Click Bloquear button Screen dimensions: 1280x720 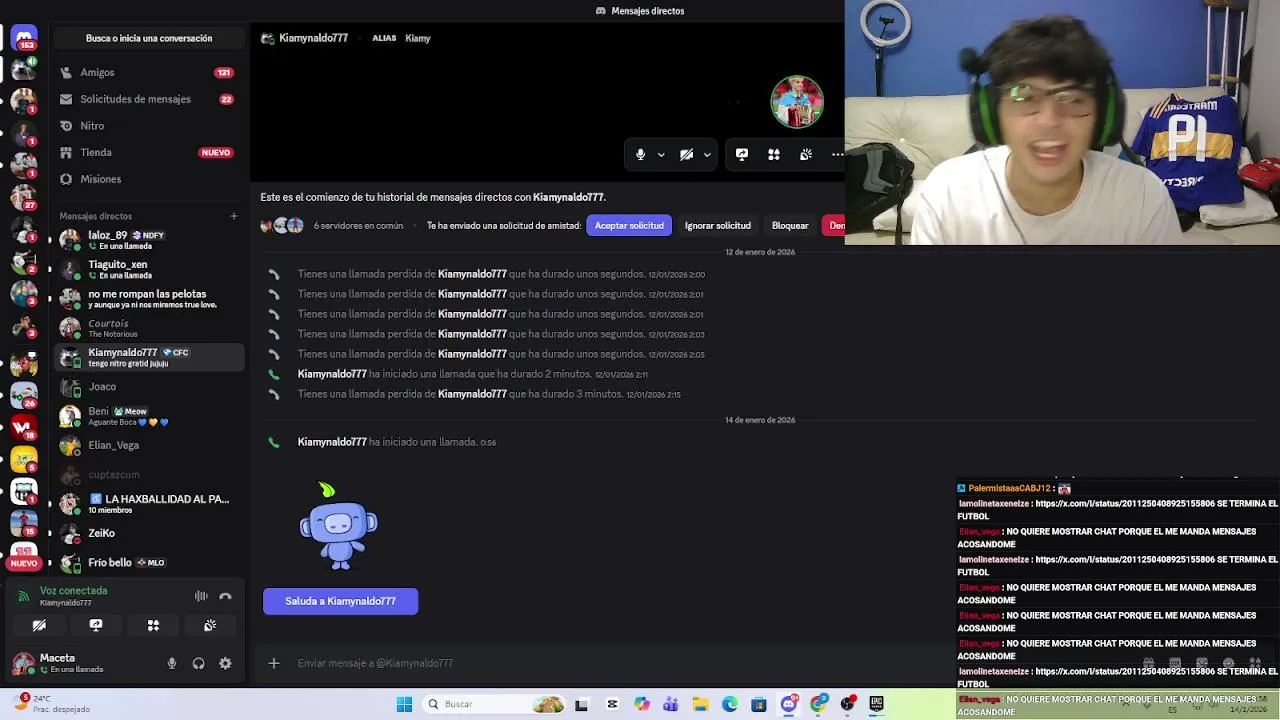click(x=790, y=226)
